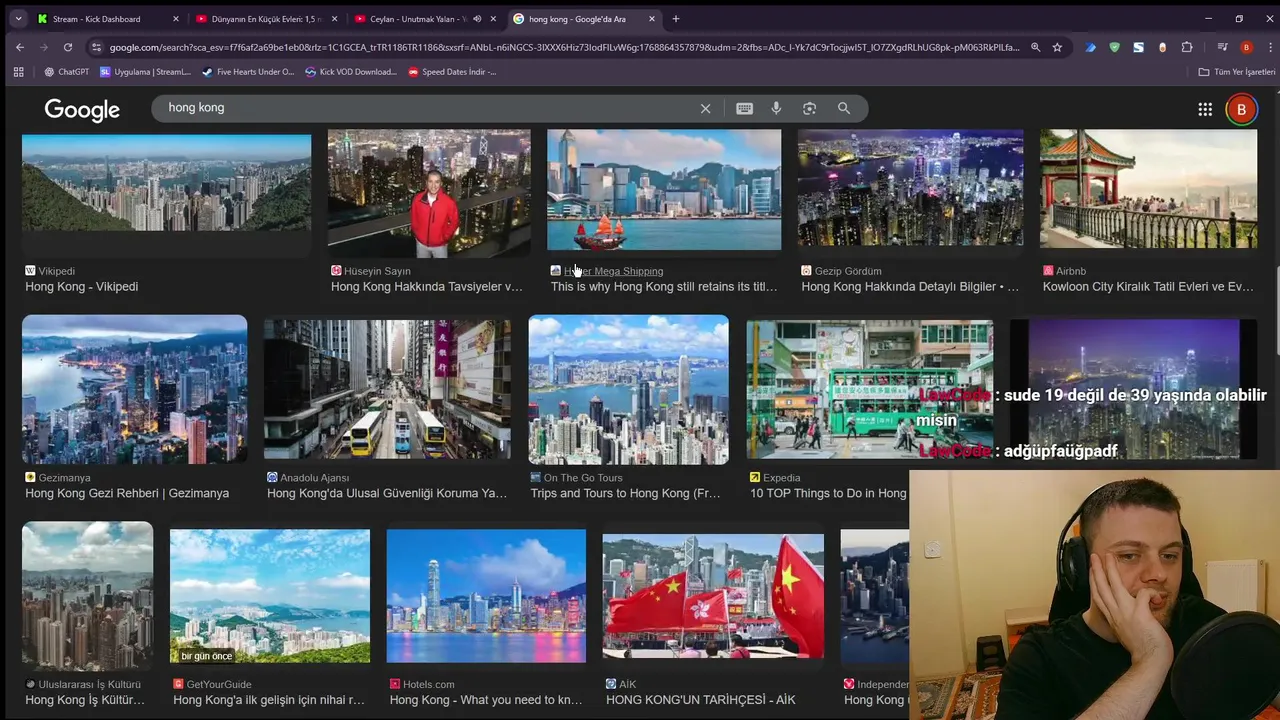
Task: View site information in address bar
Action: (96, 47)
